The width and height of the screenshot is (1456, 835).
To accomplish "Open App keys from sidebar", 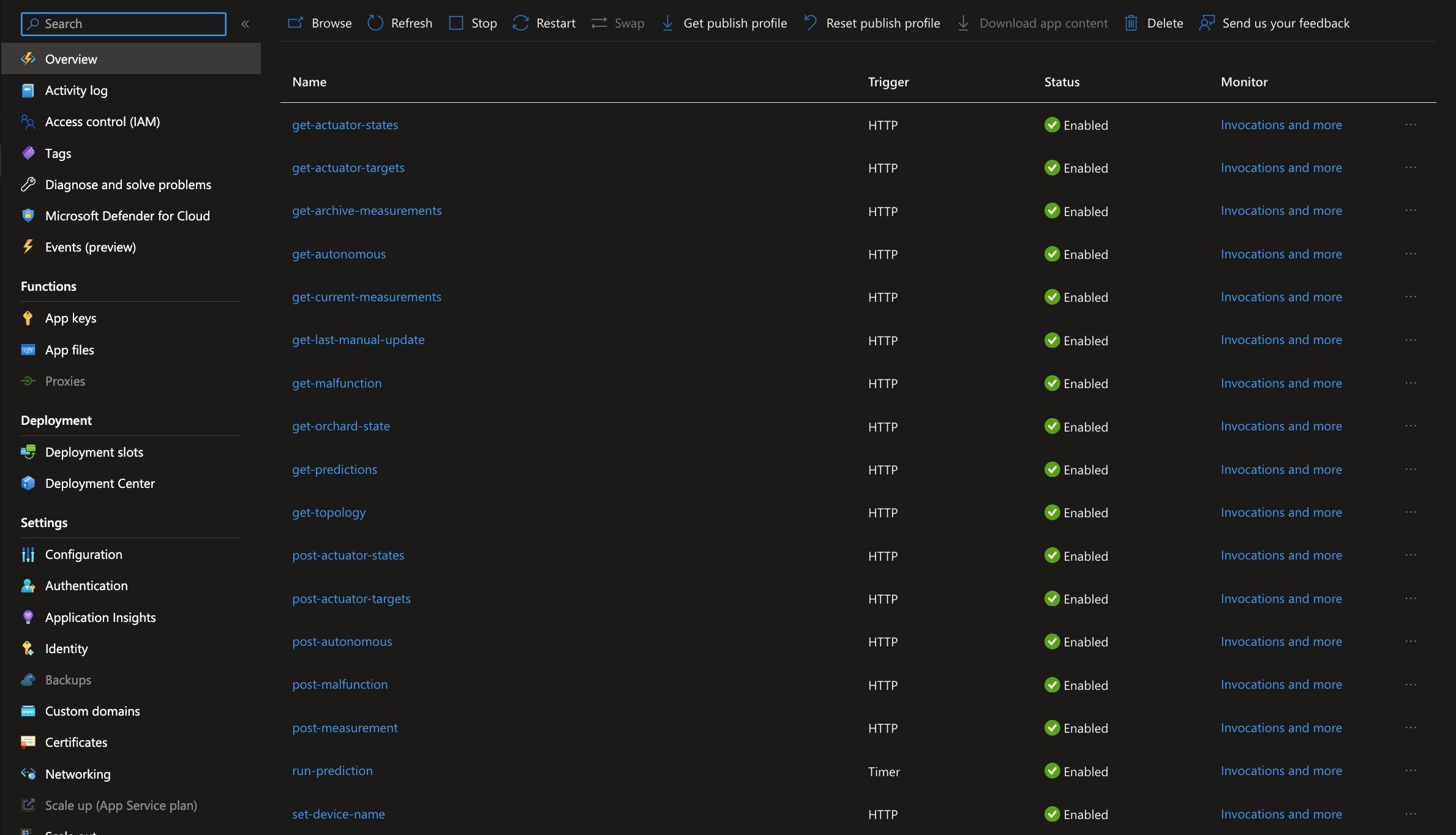I will click(70, 318).
